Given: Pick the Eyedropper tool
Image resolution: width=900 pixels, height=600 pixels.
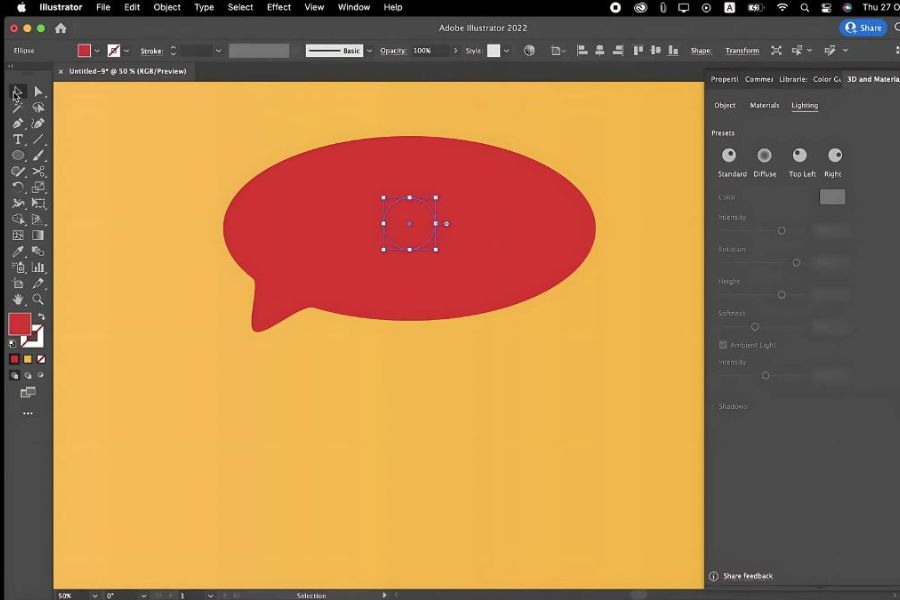Looking at the screenshot, I should click(18, 251).
